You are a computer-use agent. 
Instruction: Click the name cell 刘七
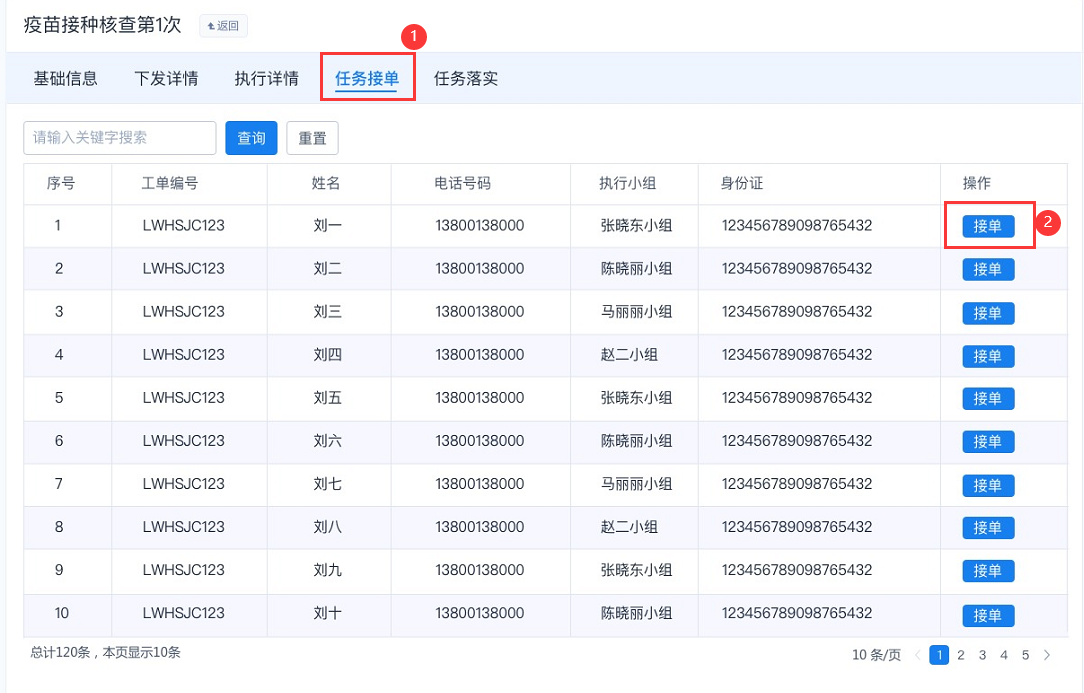(328, 483)
